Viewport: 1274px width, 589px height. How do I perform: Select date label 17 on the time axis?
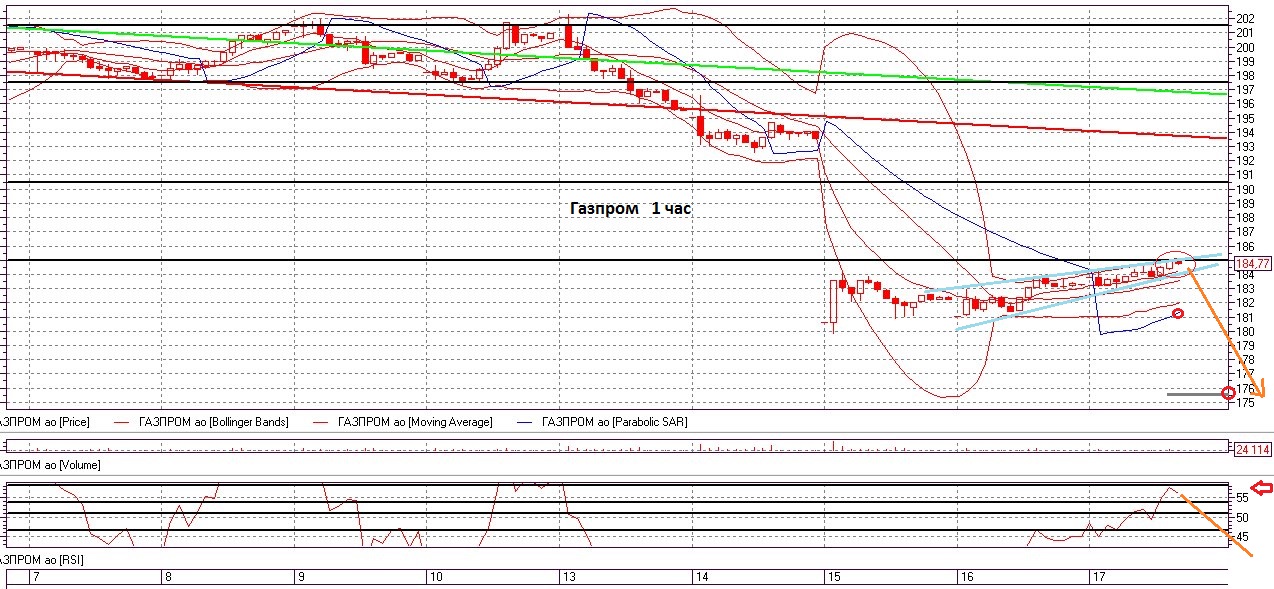tap(1098, 578)
